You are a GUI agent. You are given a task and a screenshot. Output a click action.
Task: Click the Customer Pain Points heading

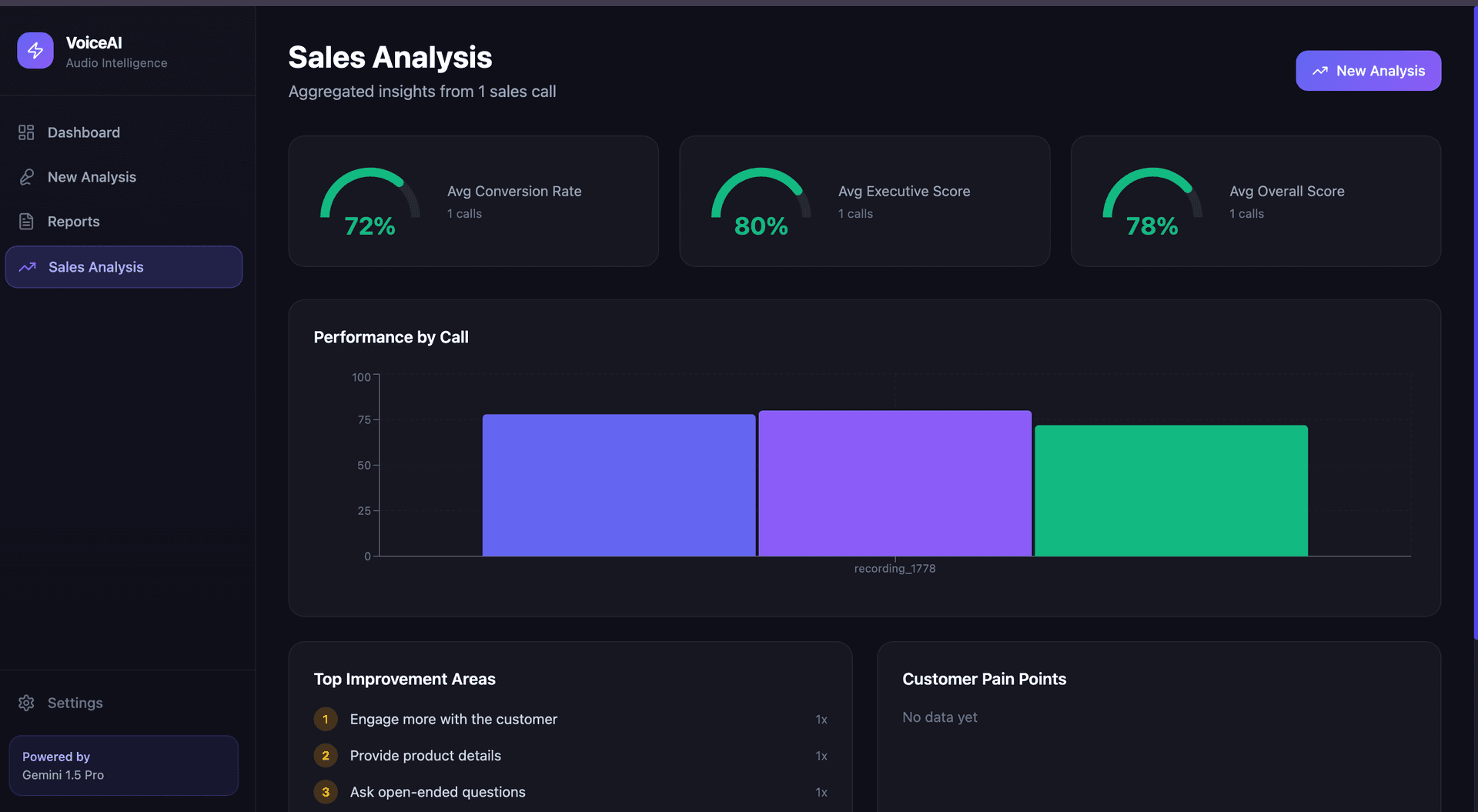click(x=984, y=679)
